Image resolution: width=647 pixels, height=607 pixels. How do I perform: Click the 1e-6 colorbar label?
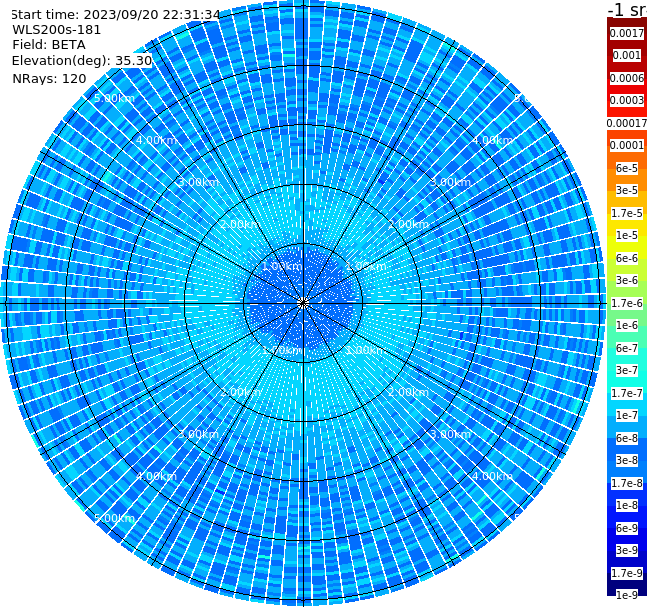tap(627, 325)
